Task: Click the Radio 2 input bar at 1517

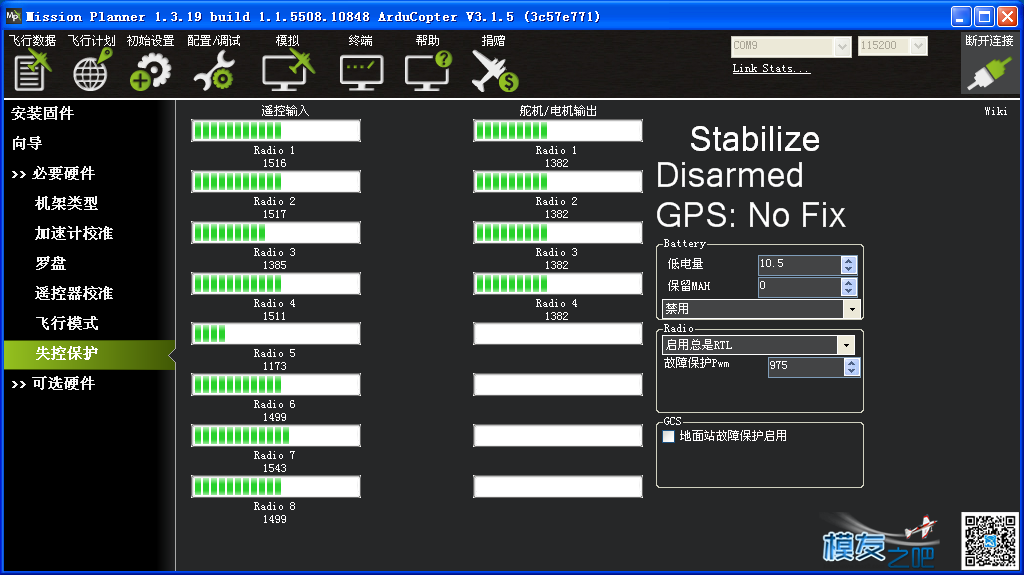Action: click(276, 182)
